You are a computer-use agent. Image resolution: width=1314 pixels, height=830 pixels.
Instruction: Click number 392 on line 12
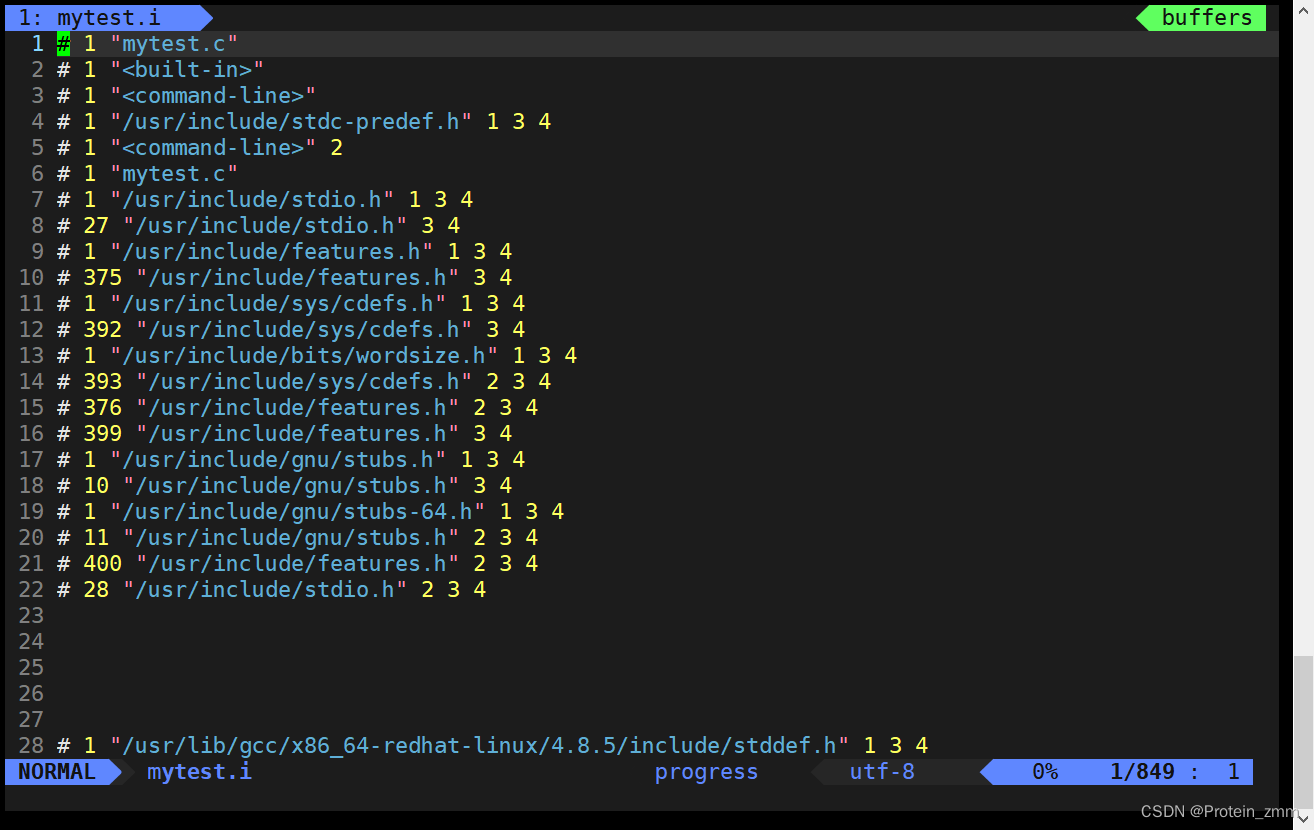pyautogui.click(x=102, y=329)
